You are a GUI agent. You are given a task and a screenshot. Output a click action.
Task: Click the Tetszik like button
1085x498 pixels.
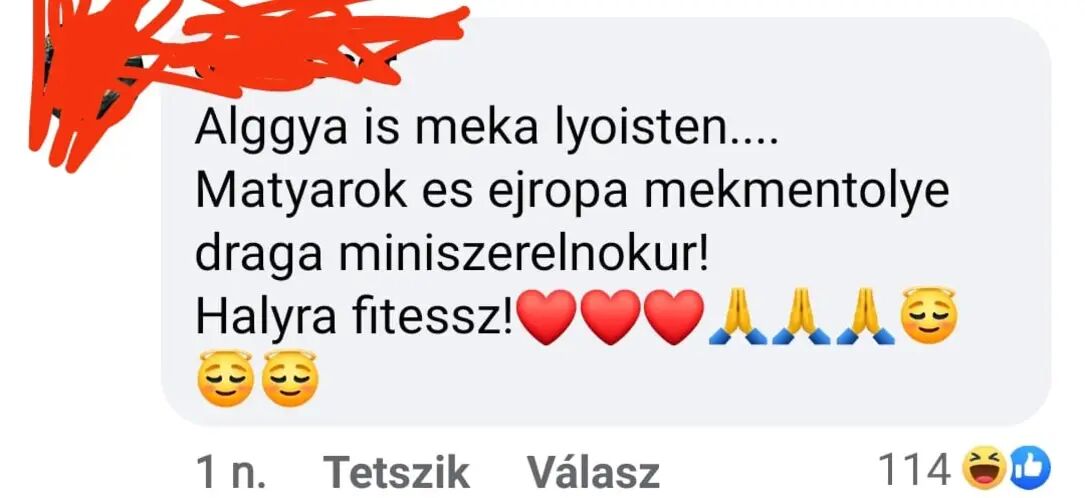[396, 472]
